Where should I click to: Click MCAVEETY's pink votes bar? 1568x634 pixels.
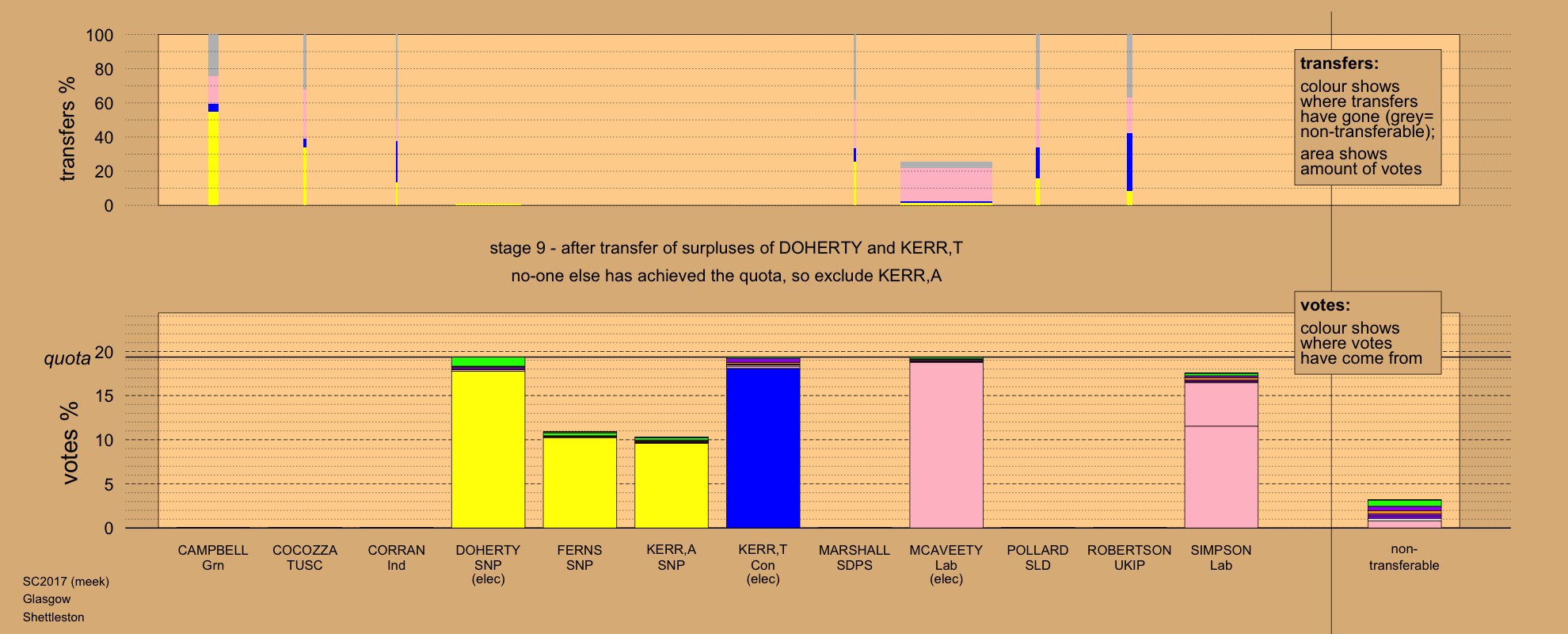[946, 445]
